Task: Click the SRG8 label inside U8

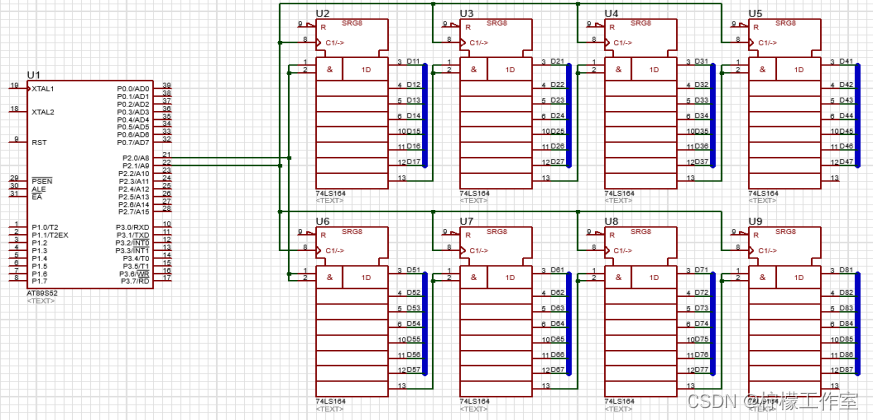Action: tap(641, 232)
